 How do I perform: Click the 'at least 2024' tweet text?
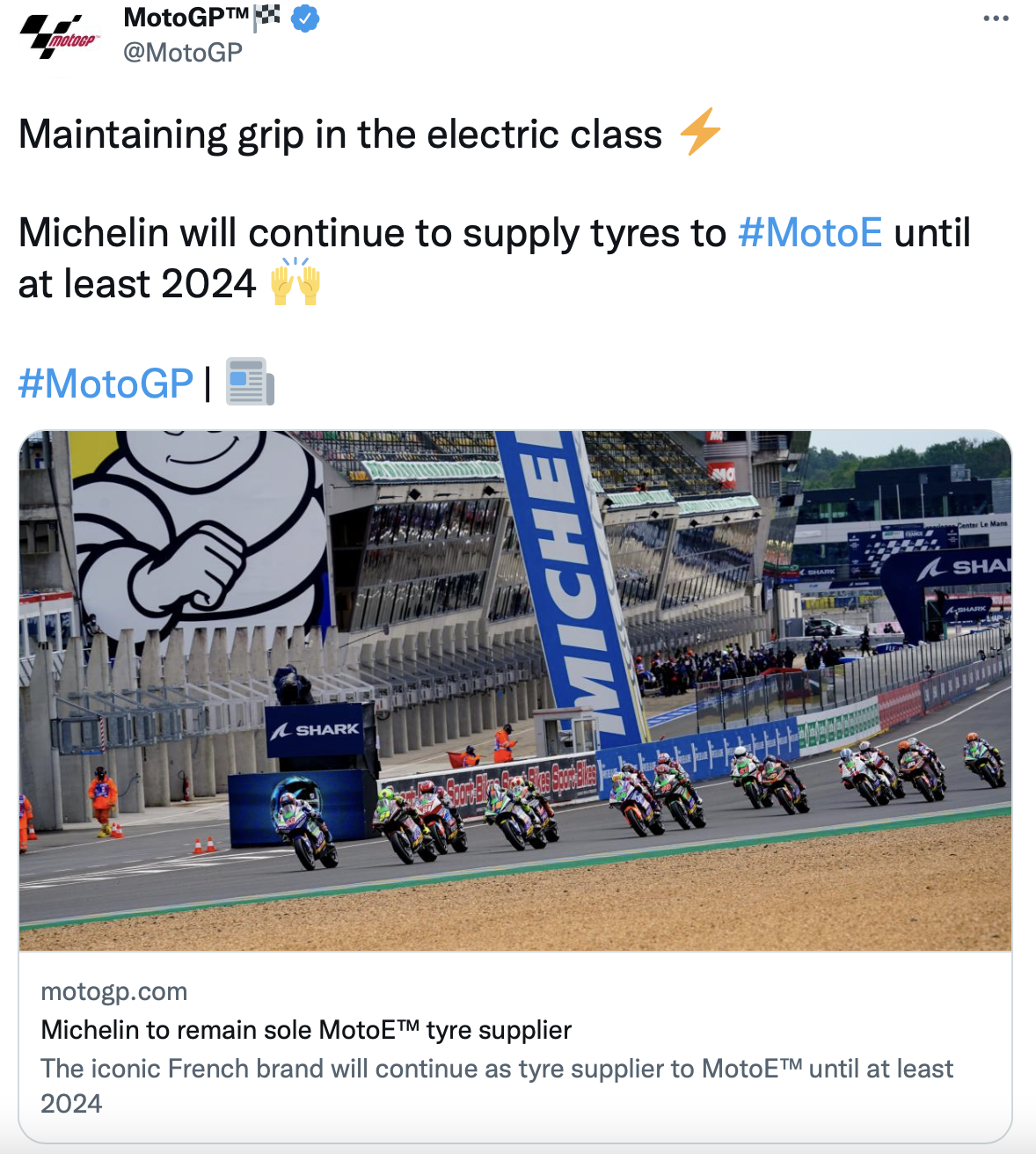(x=137, y=284)
